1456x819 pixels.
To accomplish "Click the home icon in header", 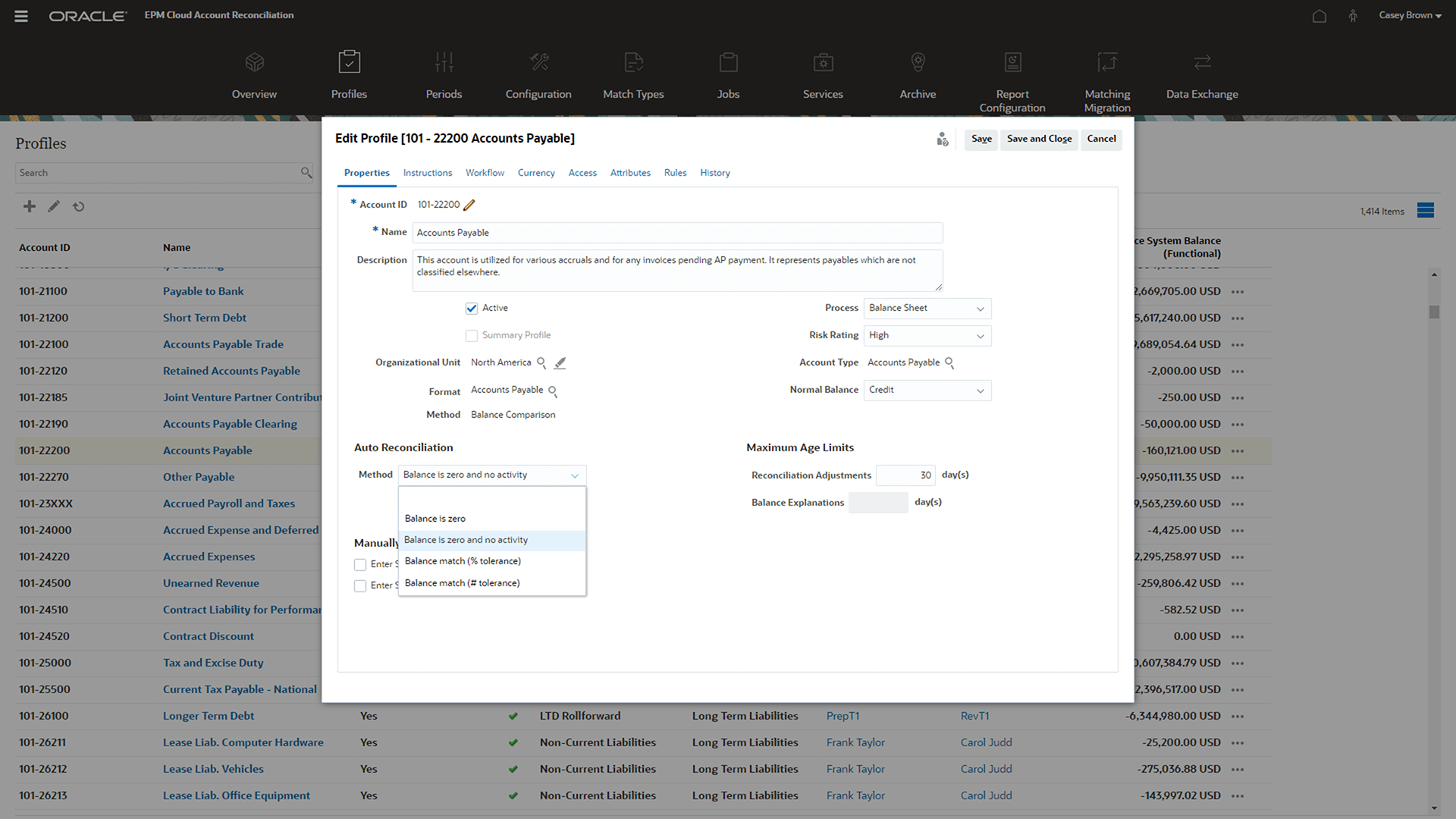I will click(1319, 16).
